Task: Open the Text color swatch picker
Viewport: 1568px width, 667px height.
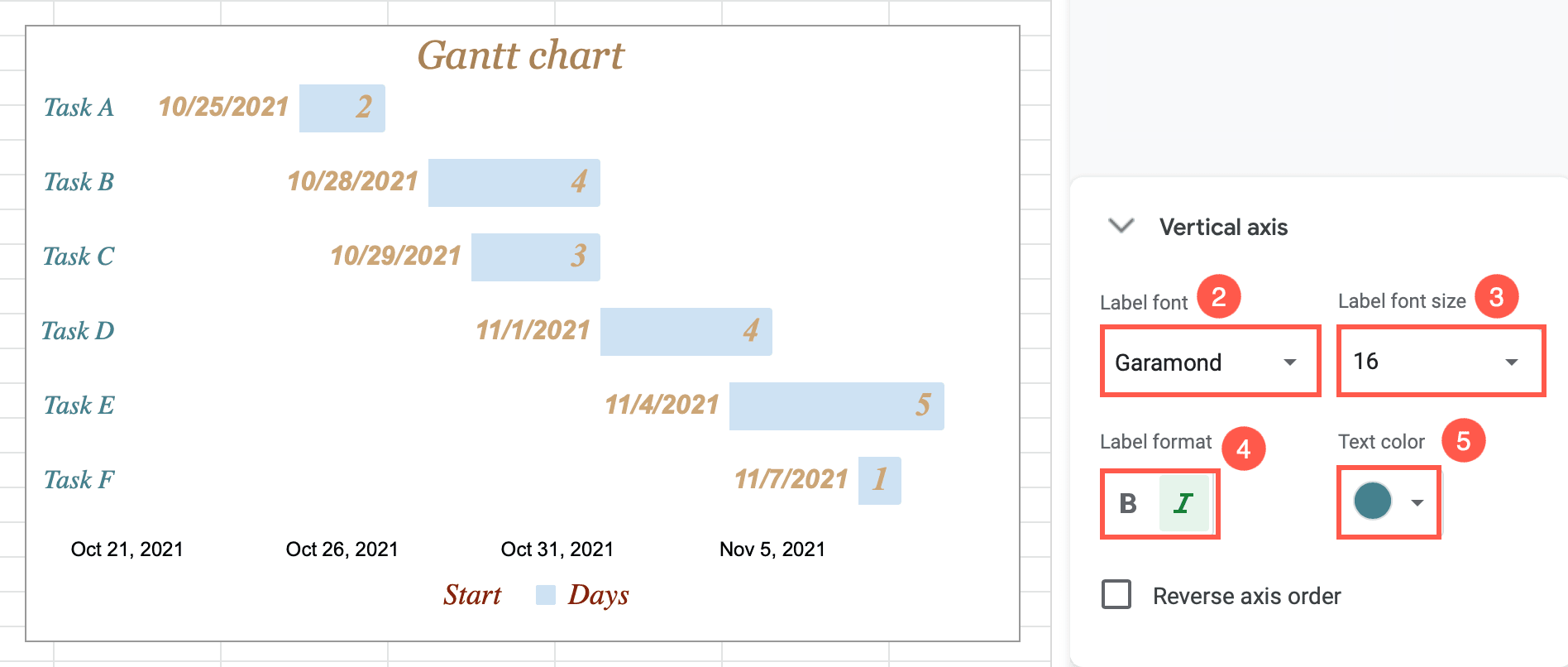Action: (1373, 501)
